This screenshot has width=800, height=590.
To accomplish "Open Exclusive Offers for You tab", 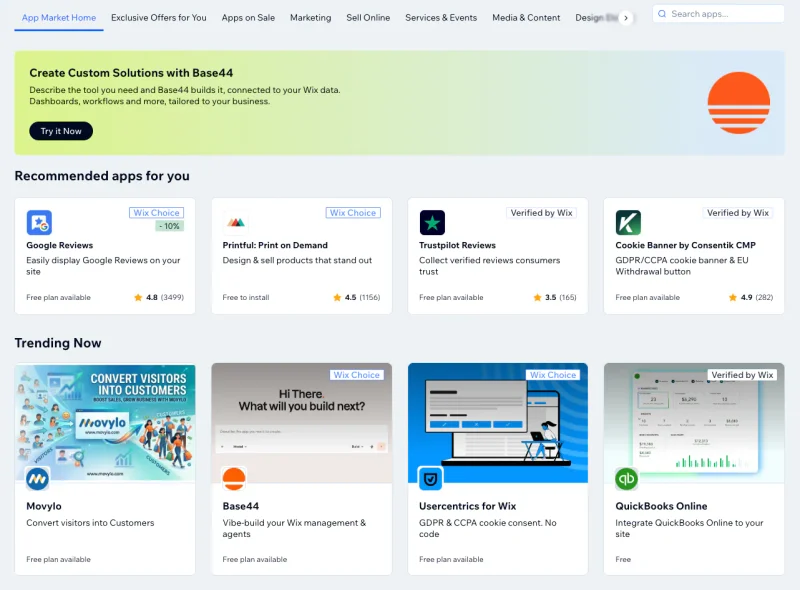I will click(159, 18).
